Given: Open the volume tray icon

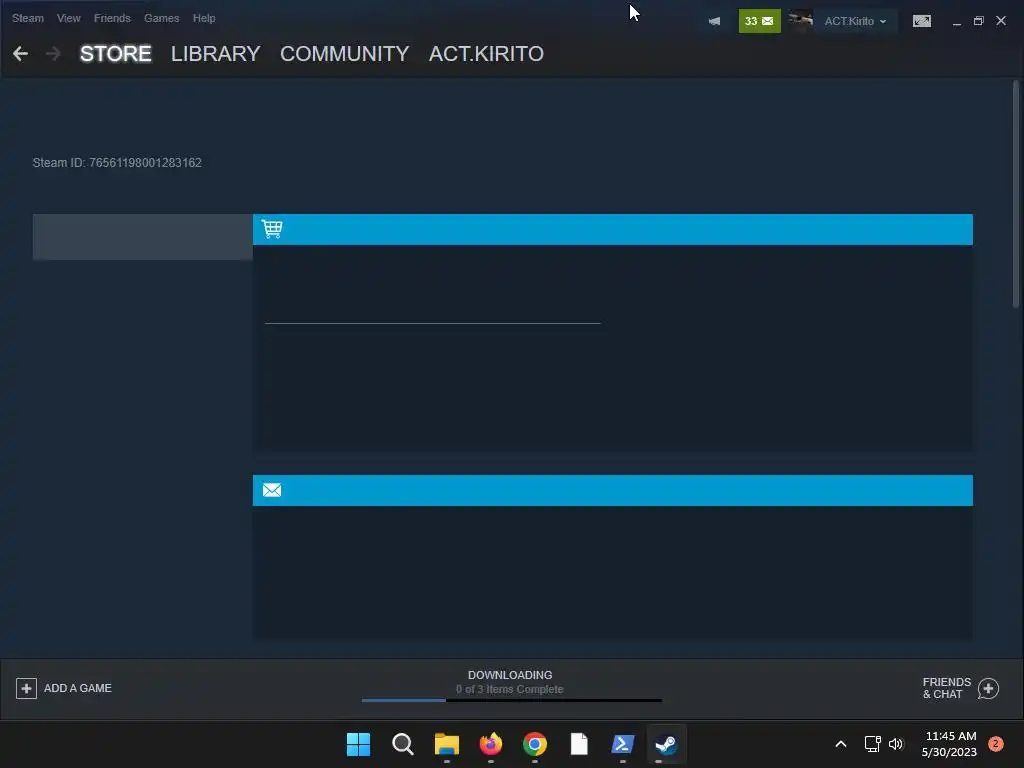Looking at the screenshot, I should click(x=895, y=744).
